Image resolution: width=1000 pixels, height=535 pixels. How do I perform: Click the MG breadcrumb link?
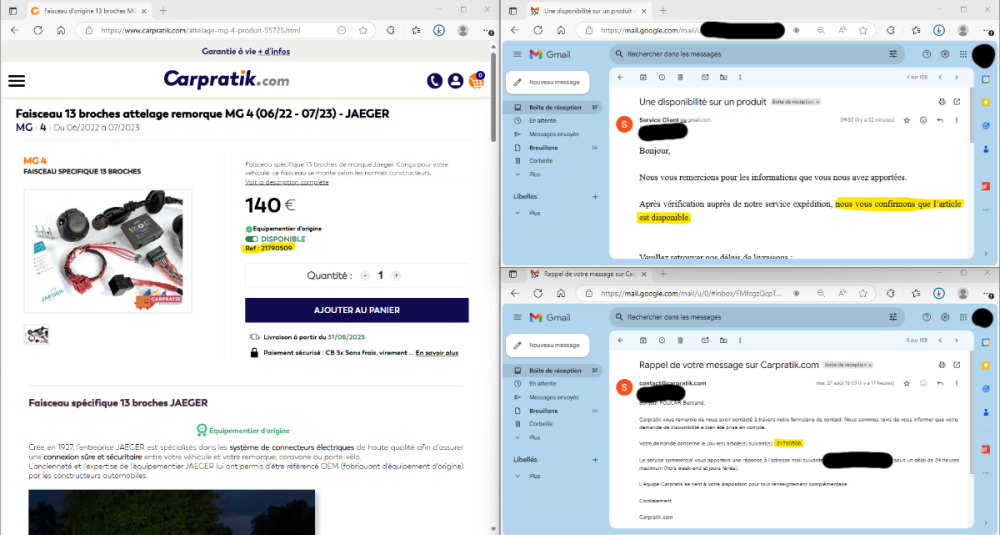pos(24,128)
